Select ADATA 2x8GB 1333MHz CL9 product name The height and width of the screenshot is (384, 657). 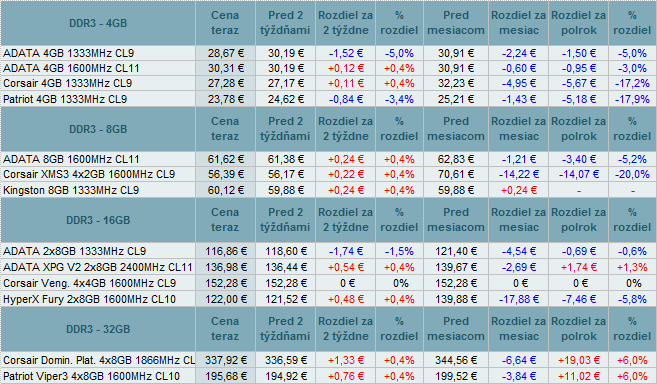[75, 251]
